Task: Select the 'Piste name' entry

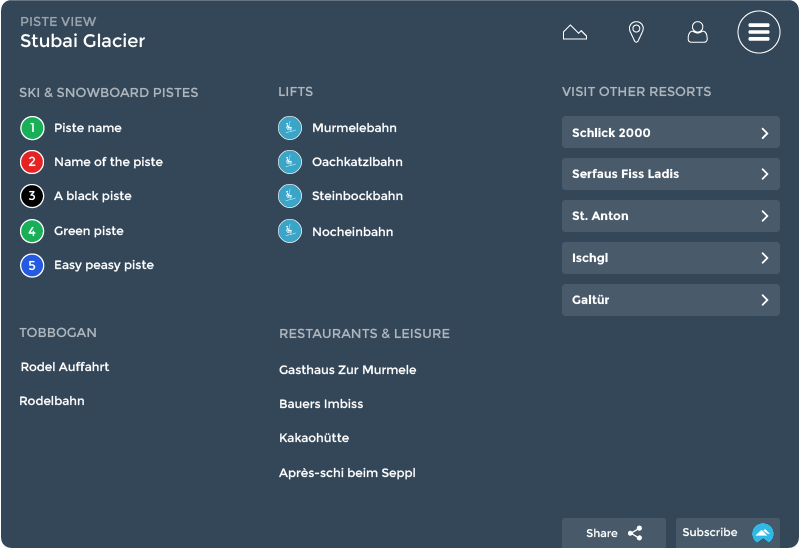Action: pos(88,128)
